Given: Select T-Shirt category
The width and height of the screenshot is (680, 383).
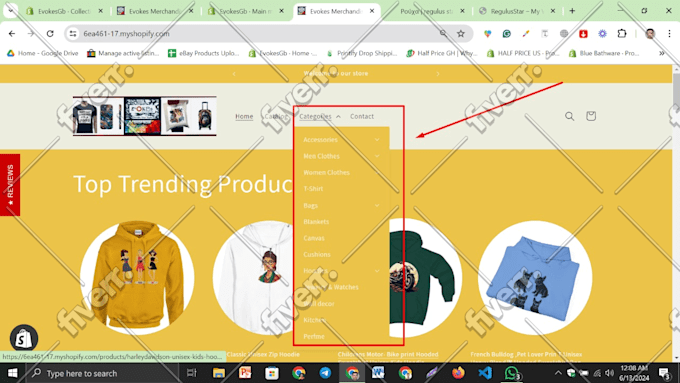Looking at the screenshot, I should [313, 189].
